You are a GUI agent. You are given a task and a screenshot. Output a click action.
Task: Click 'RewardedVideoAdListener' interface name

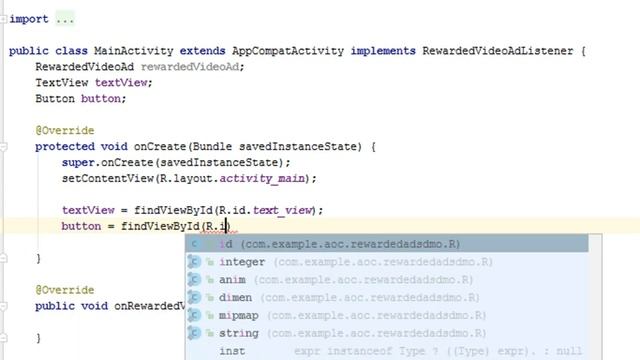498,51
